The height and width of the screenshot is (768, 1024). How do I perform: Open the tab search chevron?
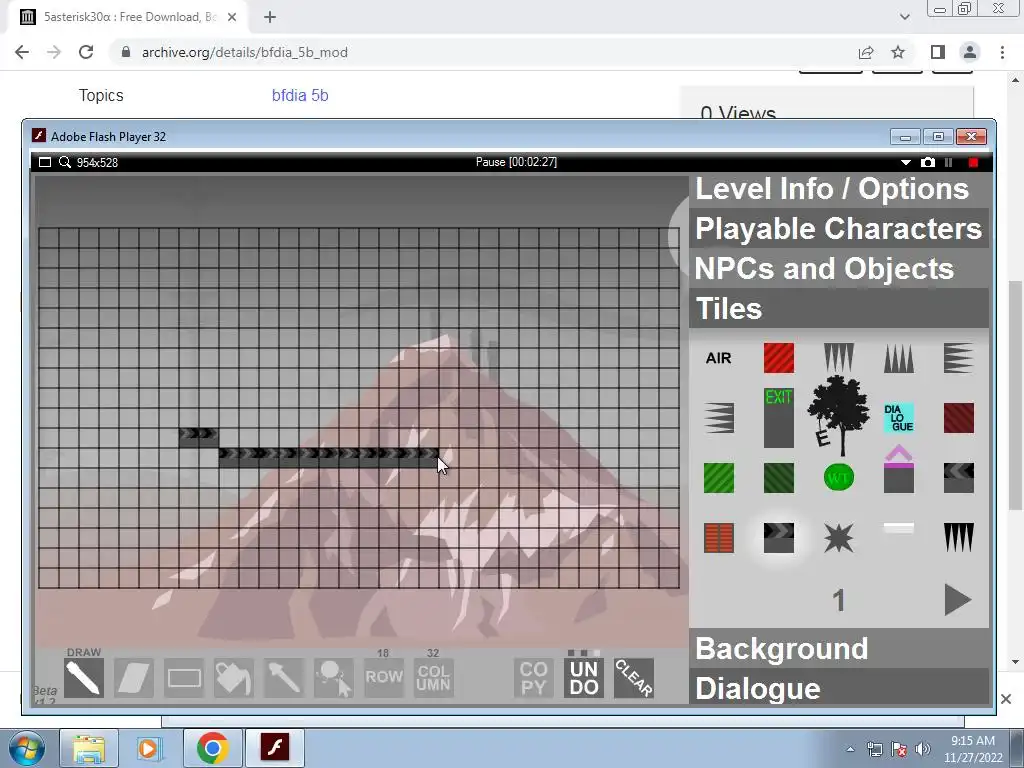pyautogui.click(x=904, y=17)
